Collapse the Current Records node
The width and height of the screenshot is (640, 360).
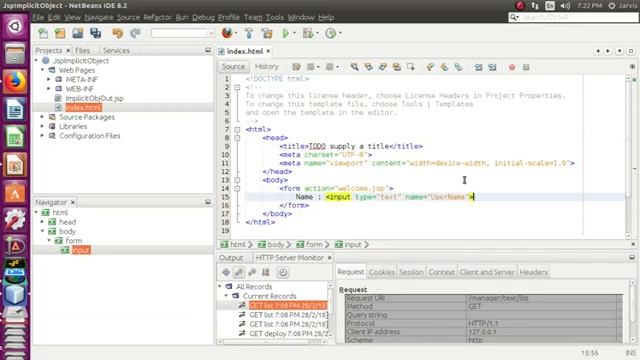pos(227,296)
